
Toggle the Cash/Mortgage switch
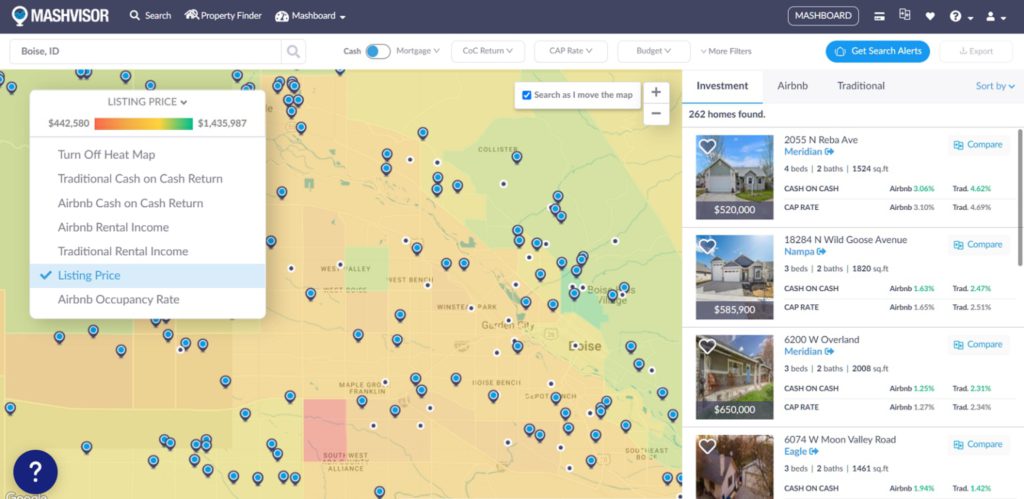[377, 51]
